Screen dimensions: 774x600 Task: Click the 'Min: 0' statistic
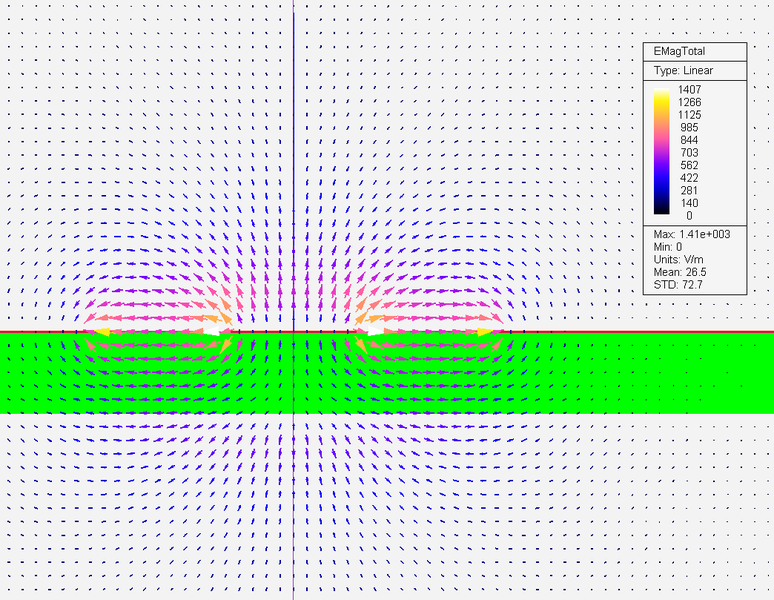click(x=667, y=247)
